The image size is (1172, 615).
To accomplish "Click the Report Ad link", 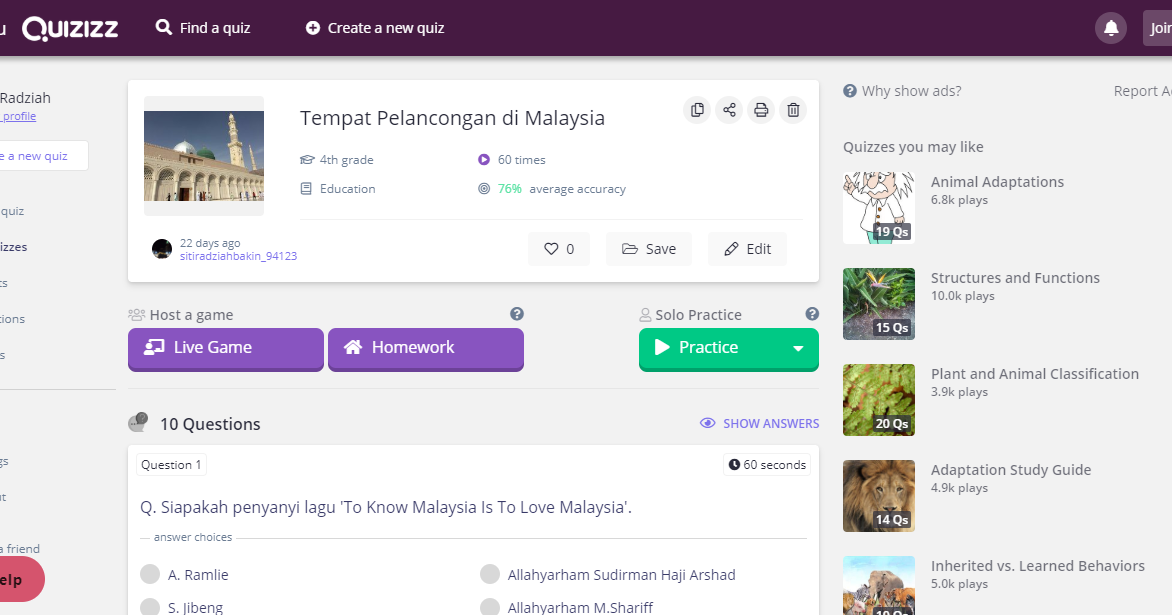I will (1143, 91).
